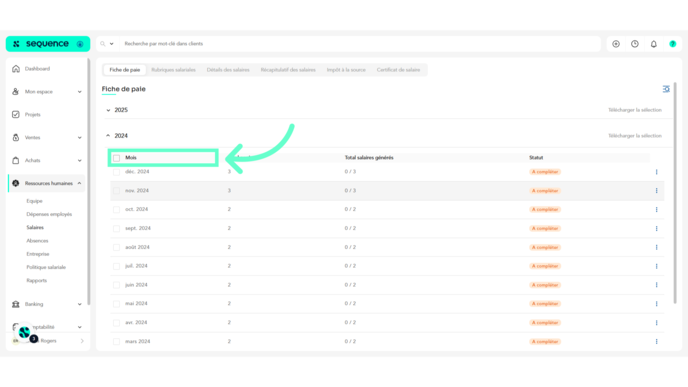Check the select-all Mois checkbox
688x387 pixels.
(116, 158)
